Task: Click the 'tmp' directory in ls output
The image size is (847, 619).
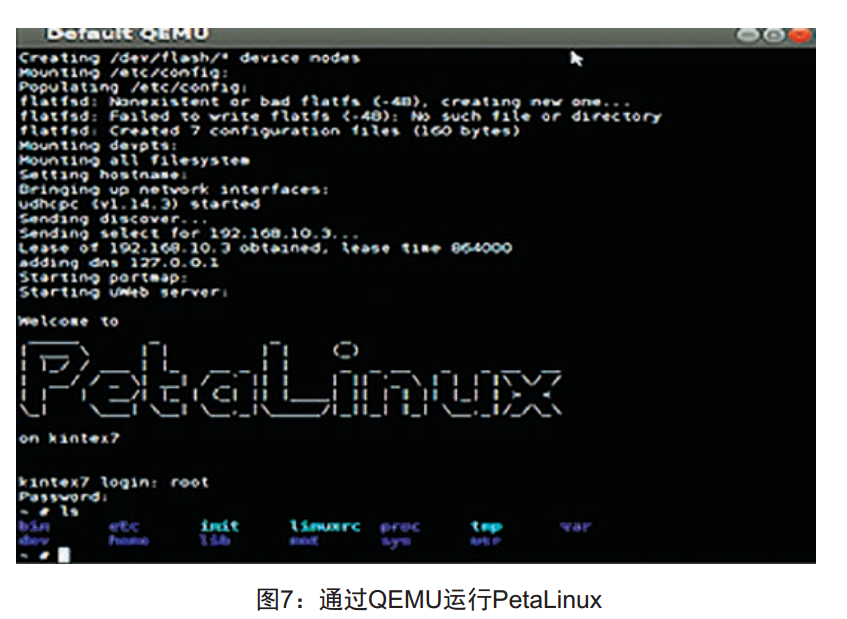Action: [486, 527]
